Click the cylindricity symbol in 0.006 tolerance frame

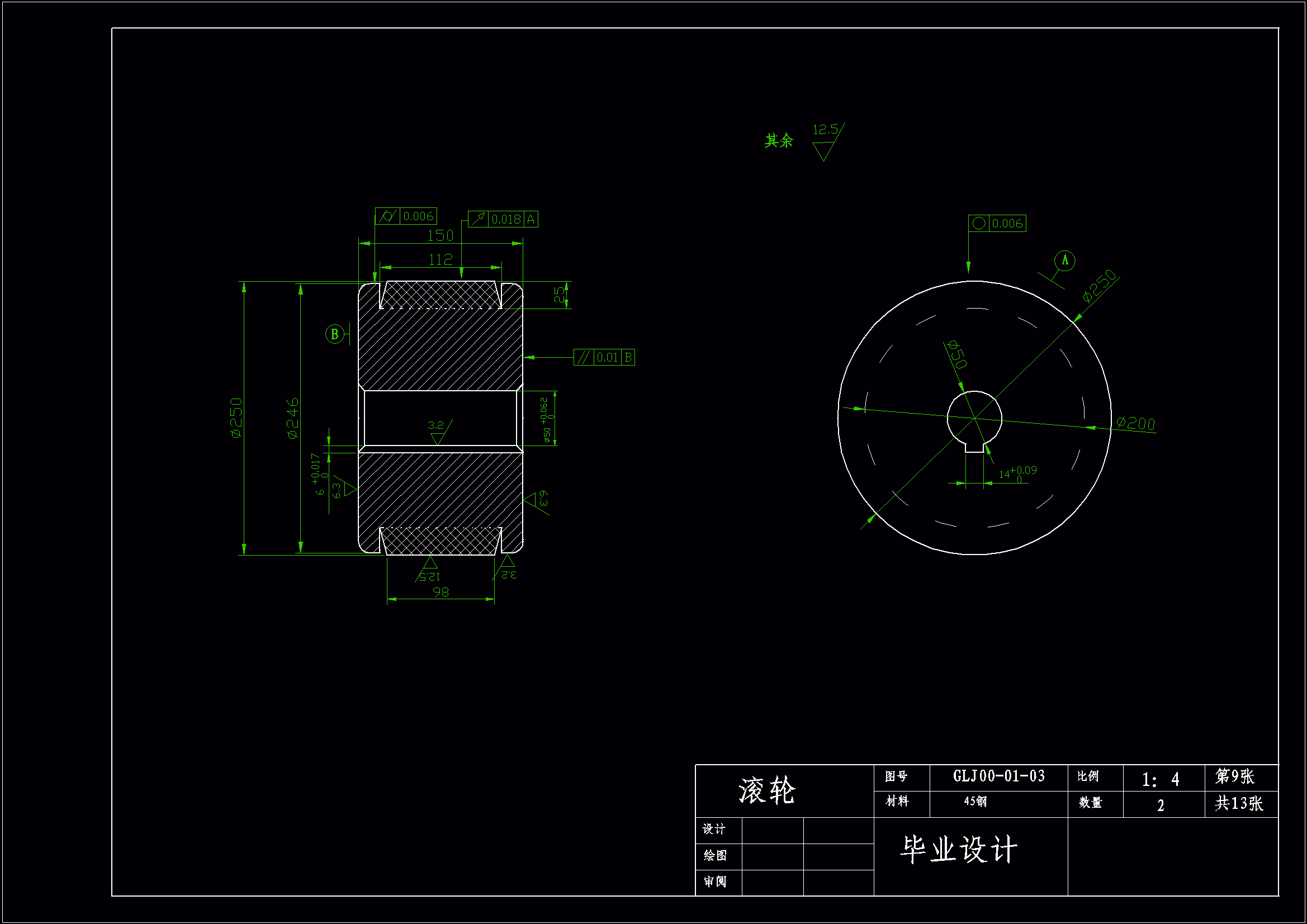pos(387,216)
